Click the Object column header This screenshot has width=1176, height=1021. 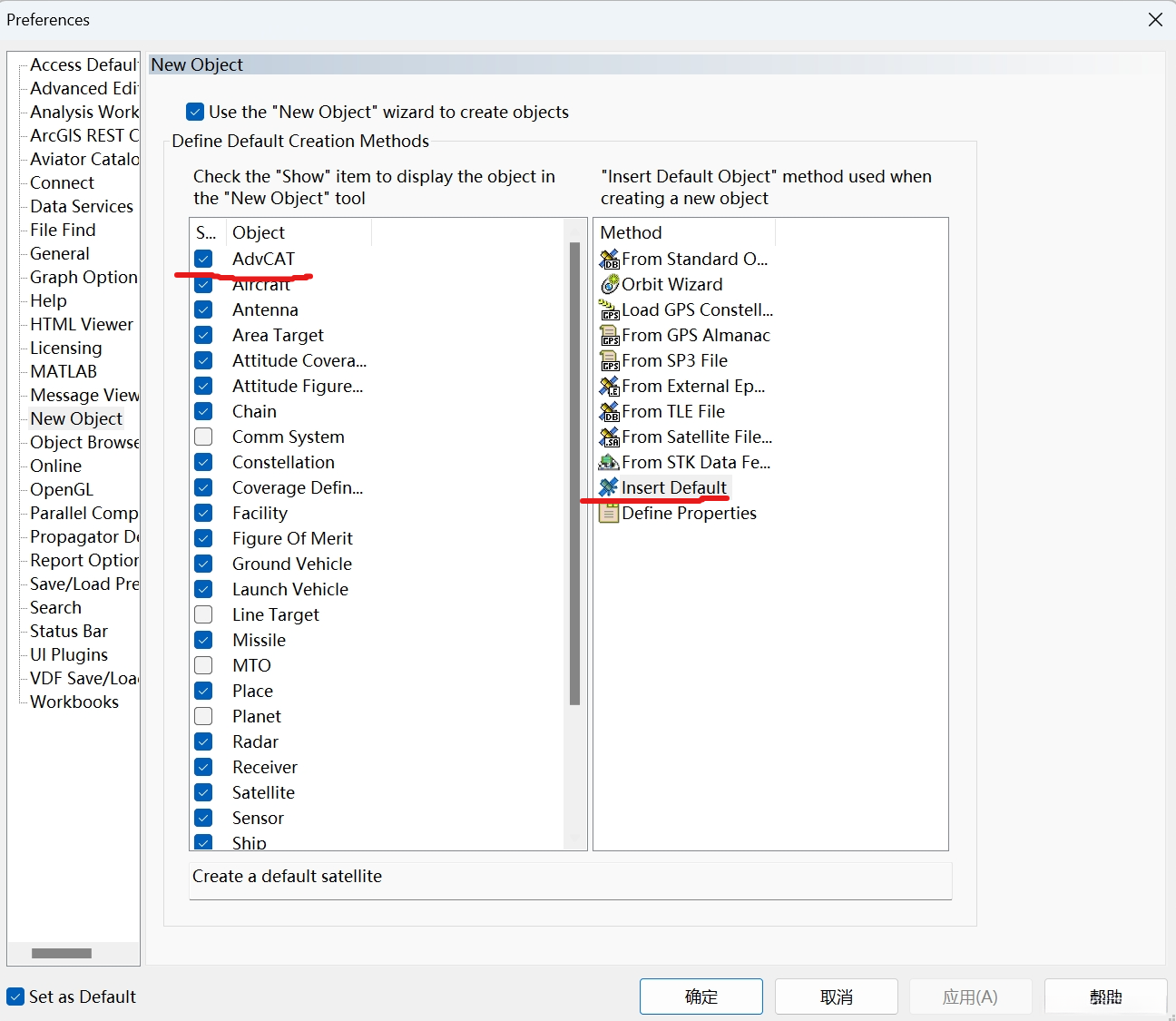click(299, 232)
